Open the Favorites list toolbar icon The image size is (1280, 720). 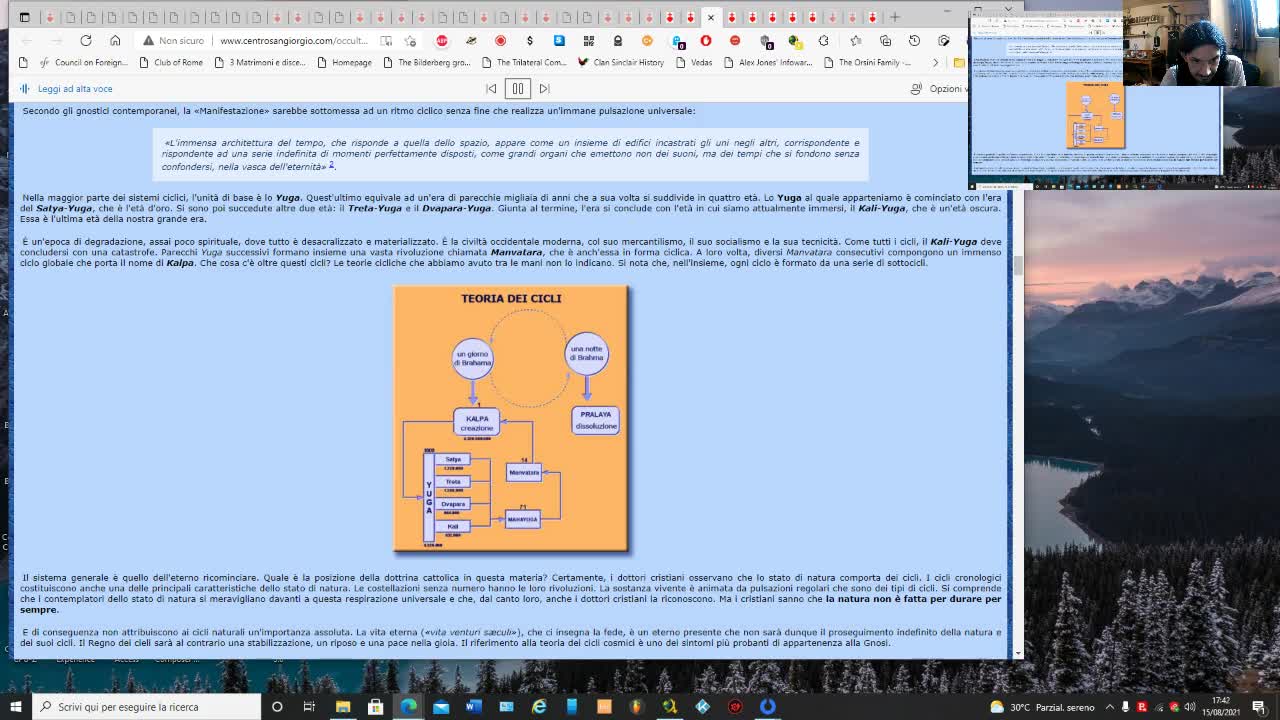[x=856, y=41]
